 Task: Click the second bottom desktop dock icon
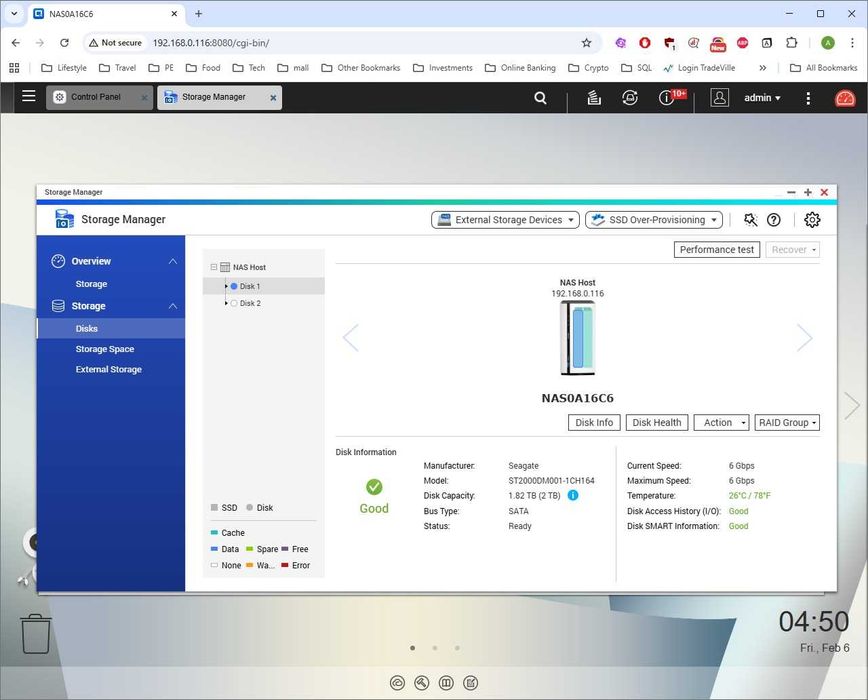coord(422,683)
